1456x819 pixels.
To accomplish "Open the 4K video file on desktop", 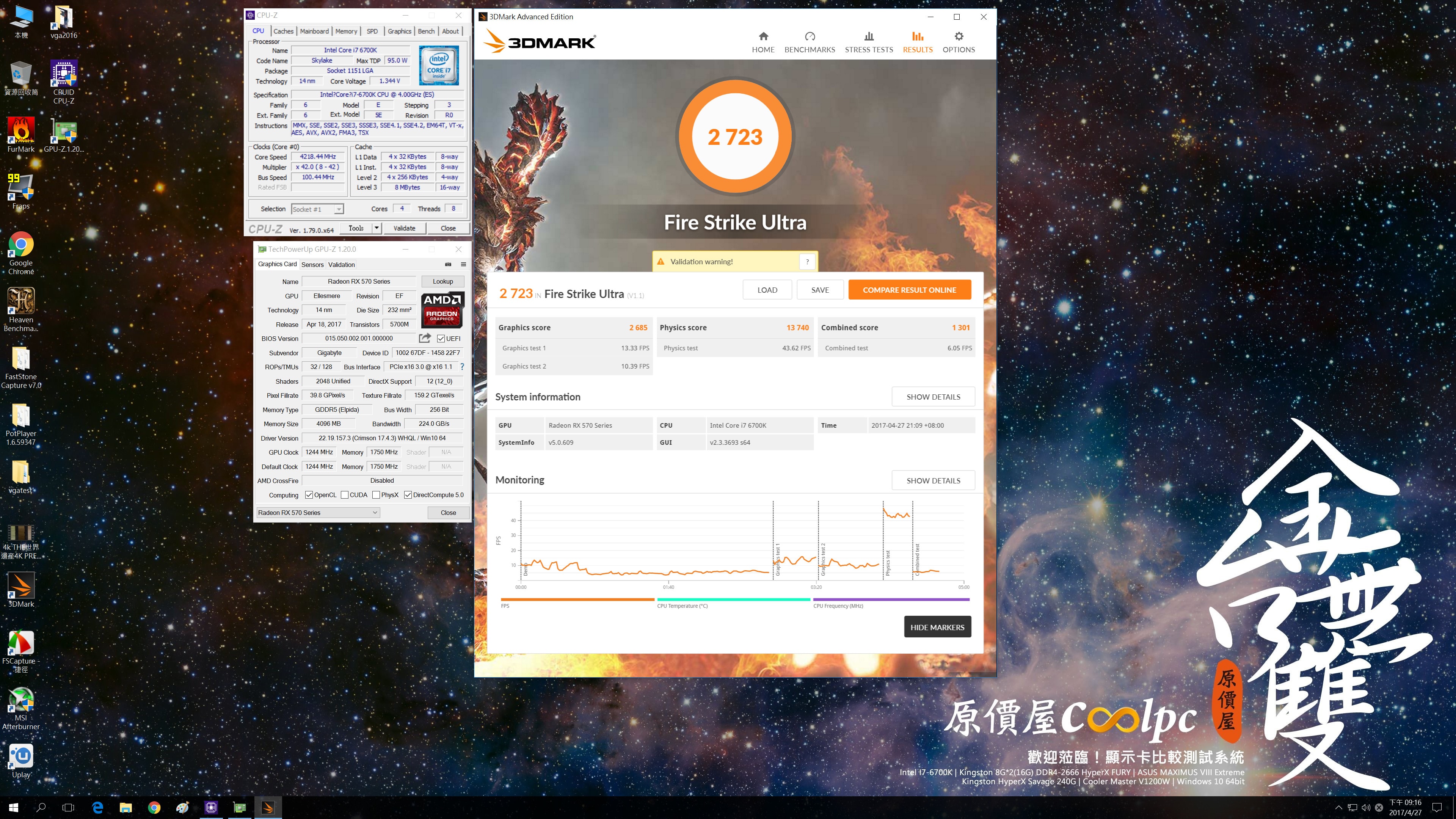I will click(x=21, y=541).
